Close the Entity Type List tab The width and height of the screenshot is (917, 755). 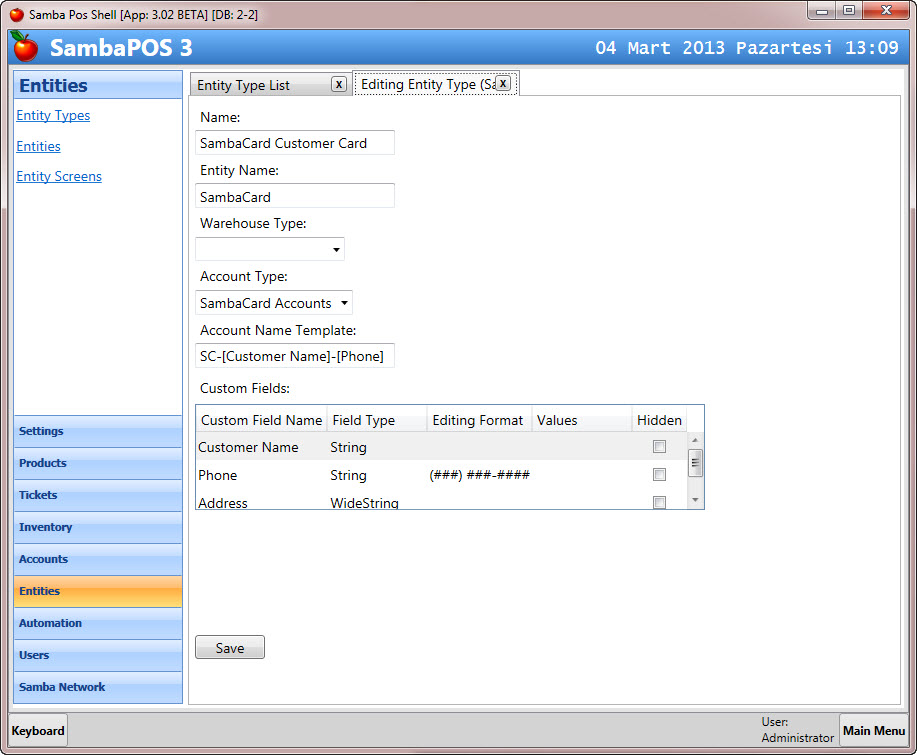pos(339,85)
